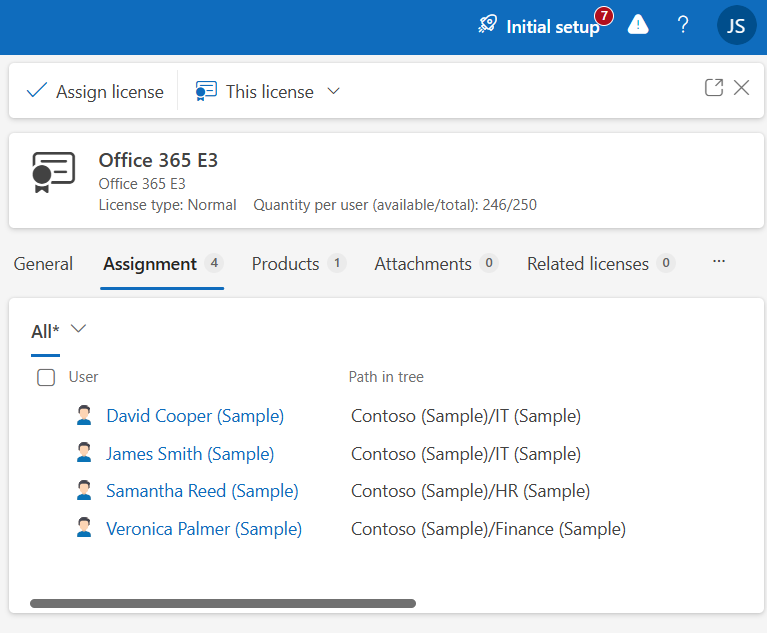Open the Attachments tab

pos(436,264)
